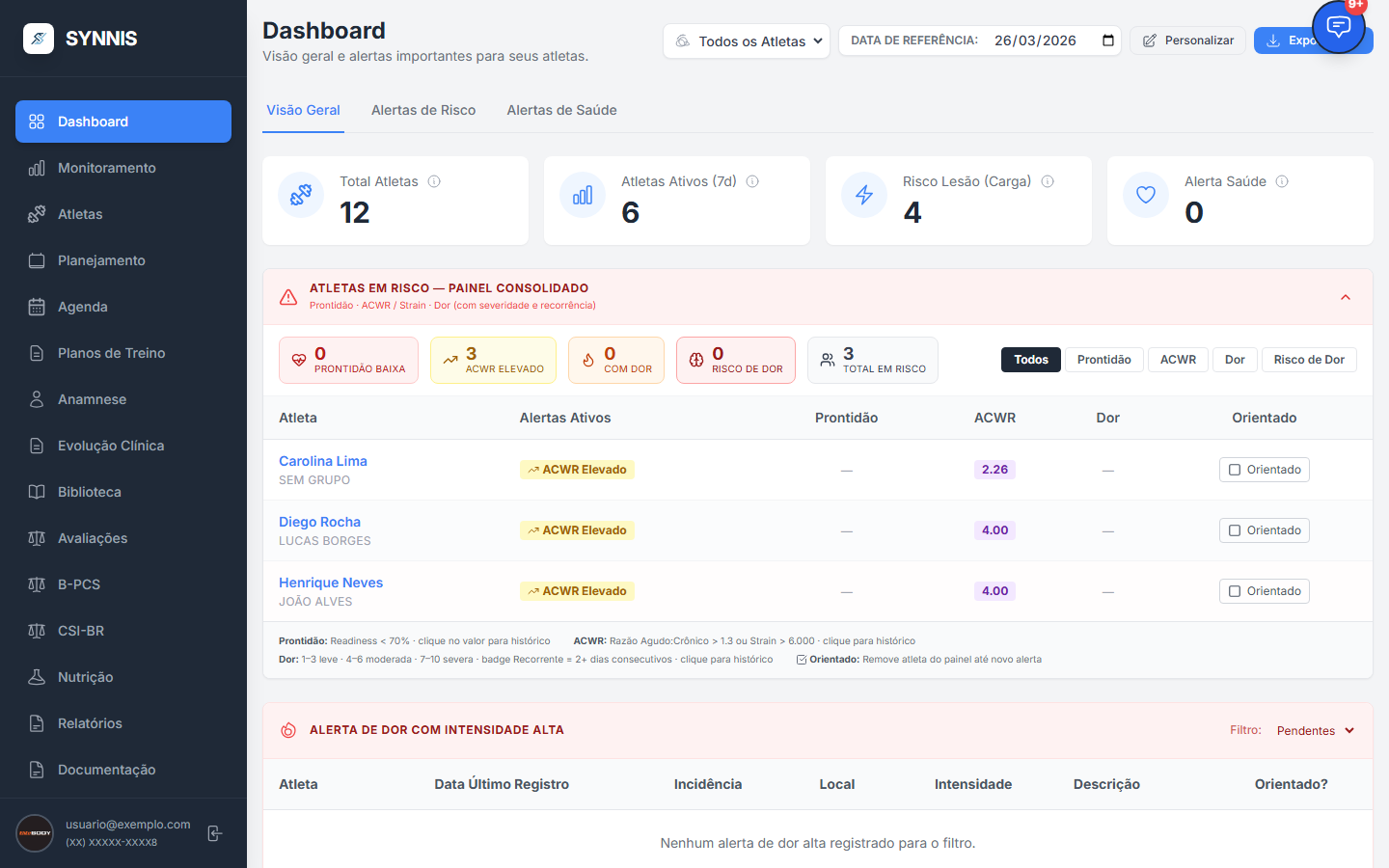Viewport: 1389px width, 868px height.
Task: Click the Personalizar button
Action: [x=1188, y=41]
